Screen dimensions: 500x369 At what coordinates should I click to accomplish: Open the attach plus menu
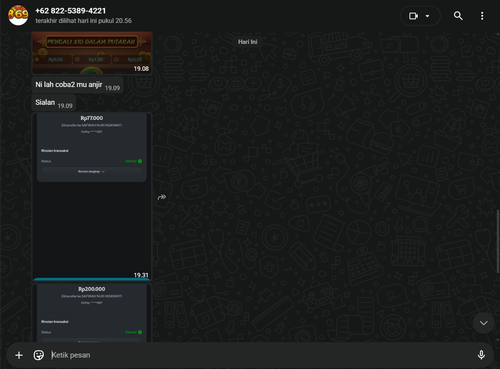click(x=19, y=355)
